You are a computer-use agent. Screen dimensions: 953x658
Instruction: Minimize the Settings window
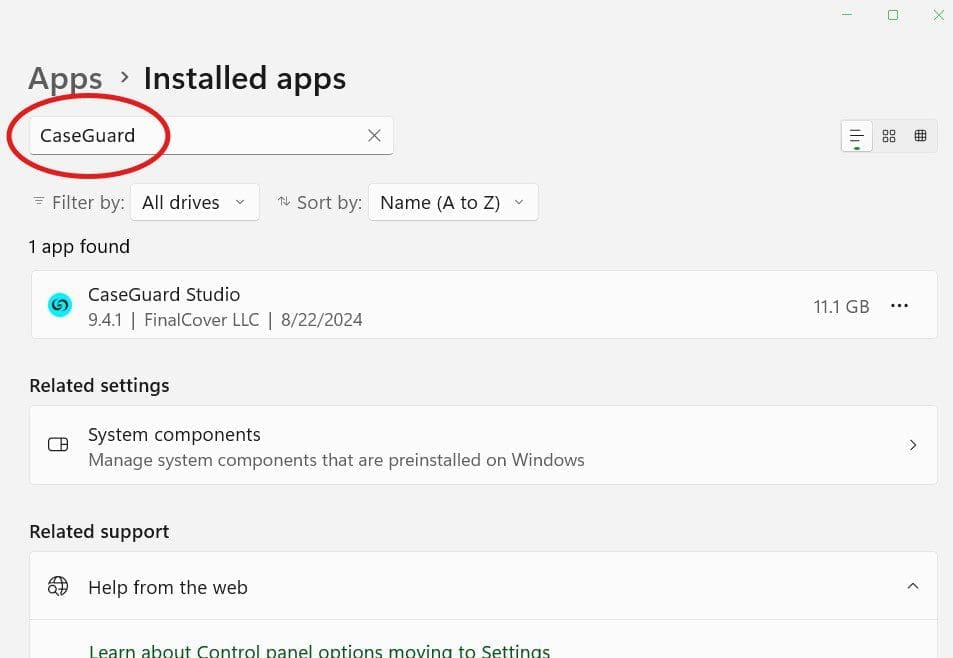847,15
